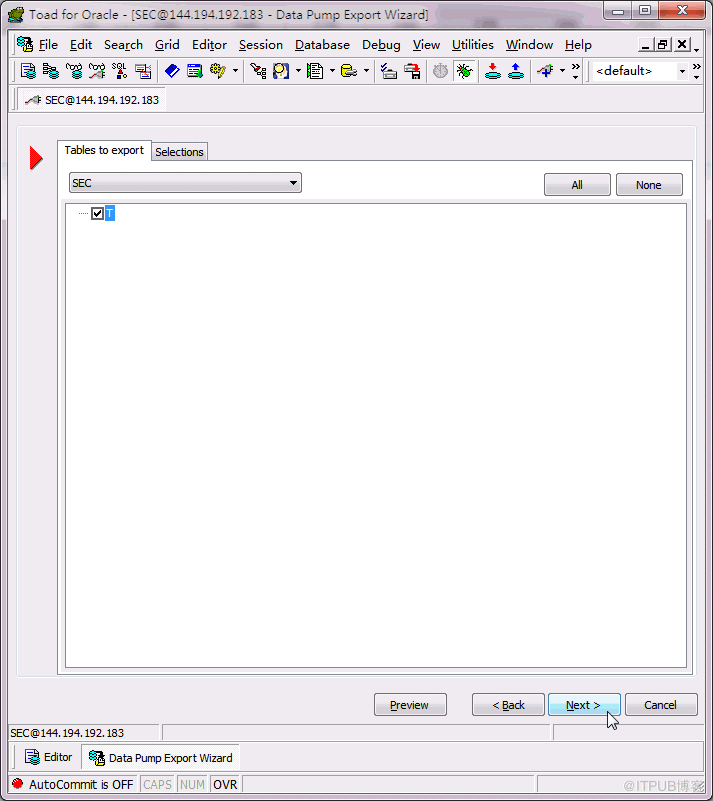Click the glasses with wrench toolbar icon
Screen dimensions: 713x801
97,71
